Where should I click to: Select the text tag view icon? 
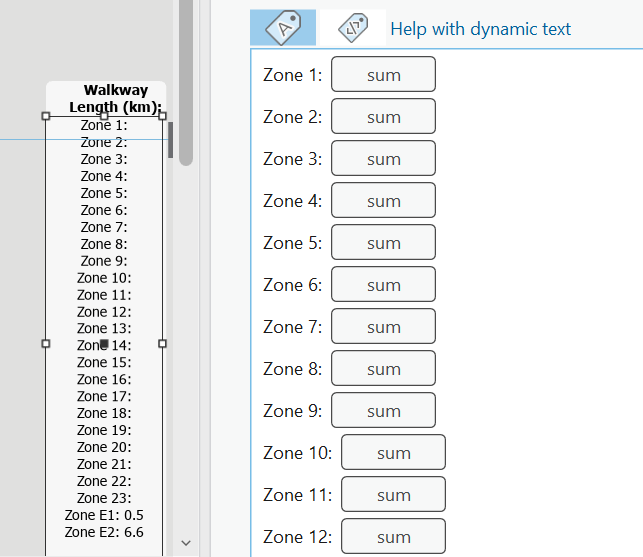pos(283,27)
